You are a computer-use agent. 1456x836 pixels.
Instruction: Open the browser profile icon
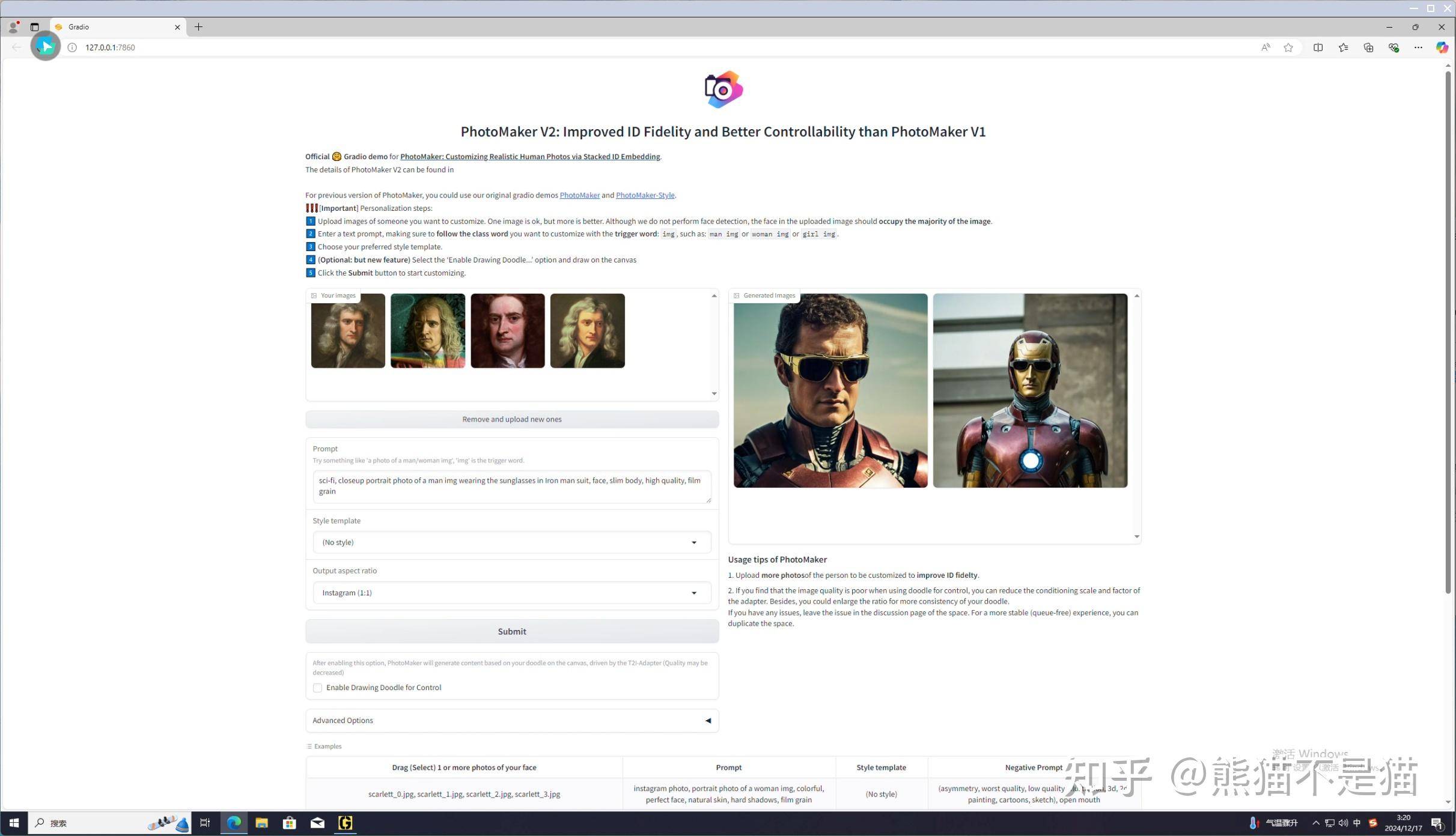tap(13, 27)
